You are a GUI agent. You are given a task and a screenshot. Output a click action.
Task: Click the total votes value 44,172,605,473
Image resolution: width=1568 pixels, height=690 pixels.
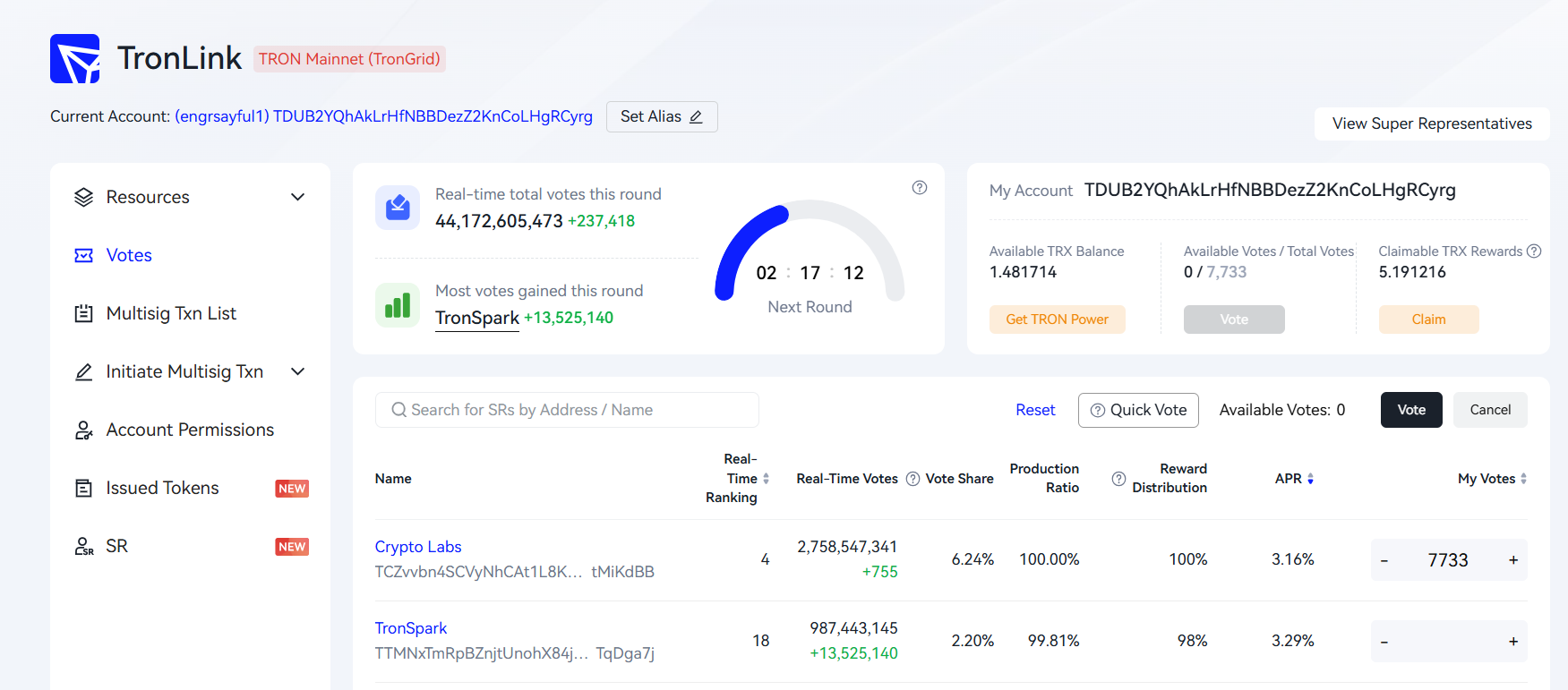pyautogui.click(x=499, y=221)
